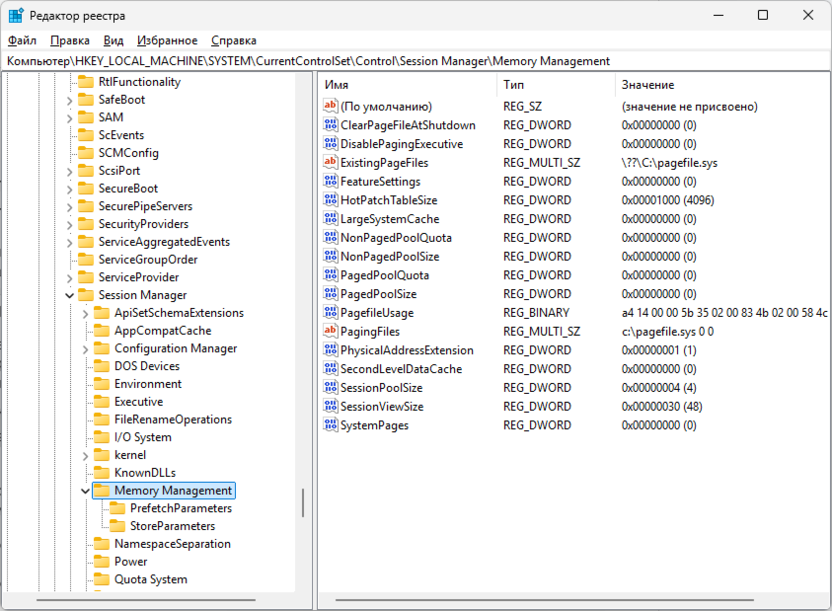Click the REG_BINARY type cell

click(x=536, y=313)
